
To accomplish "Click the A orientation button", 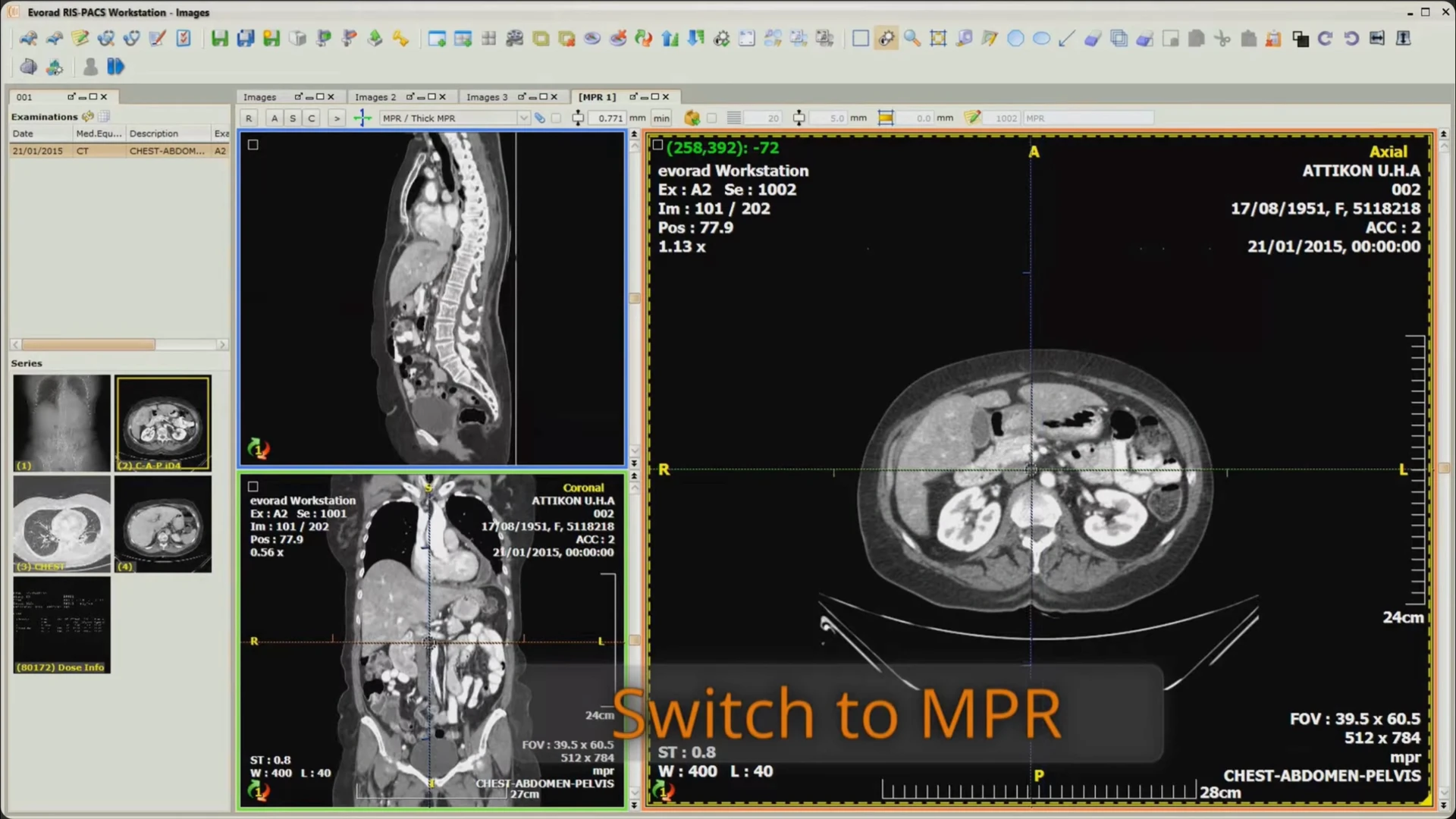I will click(275, 118).
